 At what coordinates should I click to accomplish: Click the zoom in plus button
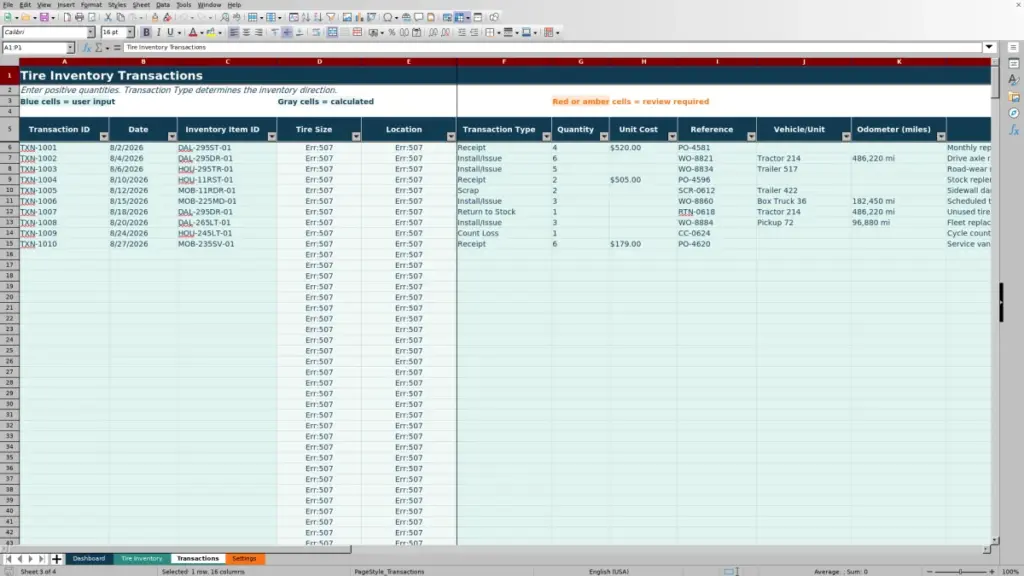point(992,572)
